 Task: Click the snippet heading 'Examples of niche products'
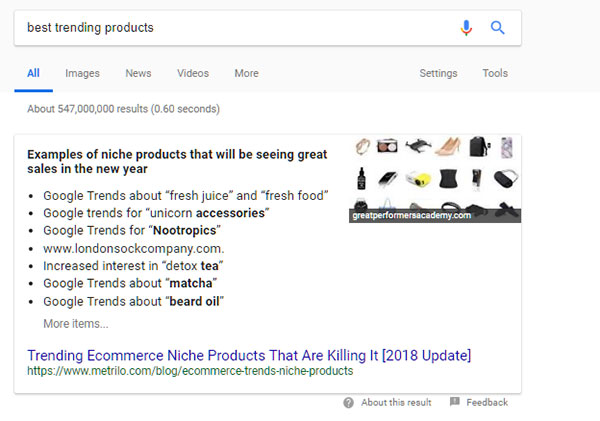[x=177, y=162]
